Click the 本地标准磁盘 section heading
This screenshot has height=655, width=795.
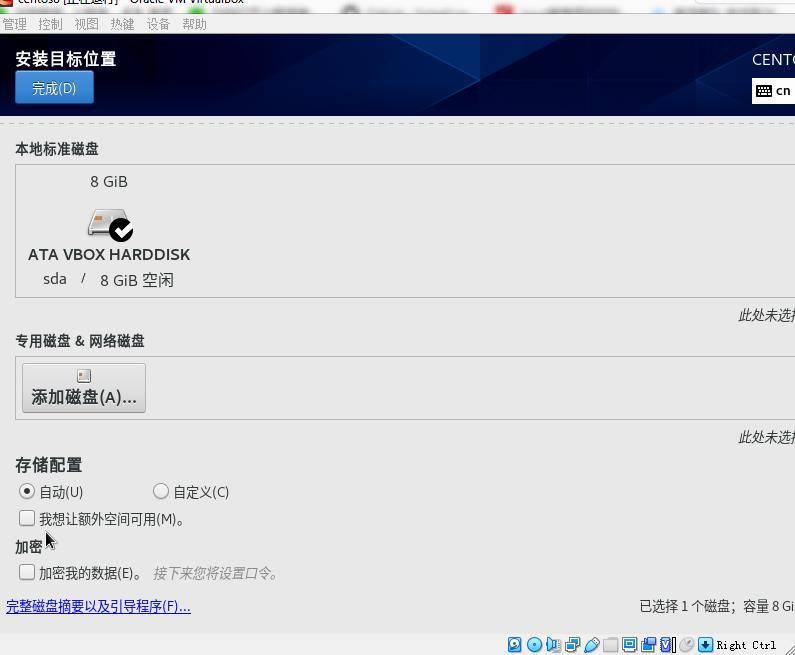coord(57,149)
